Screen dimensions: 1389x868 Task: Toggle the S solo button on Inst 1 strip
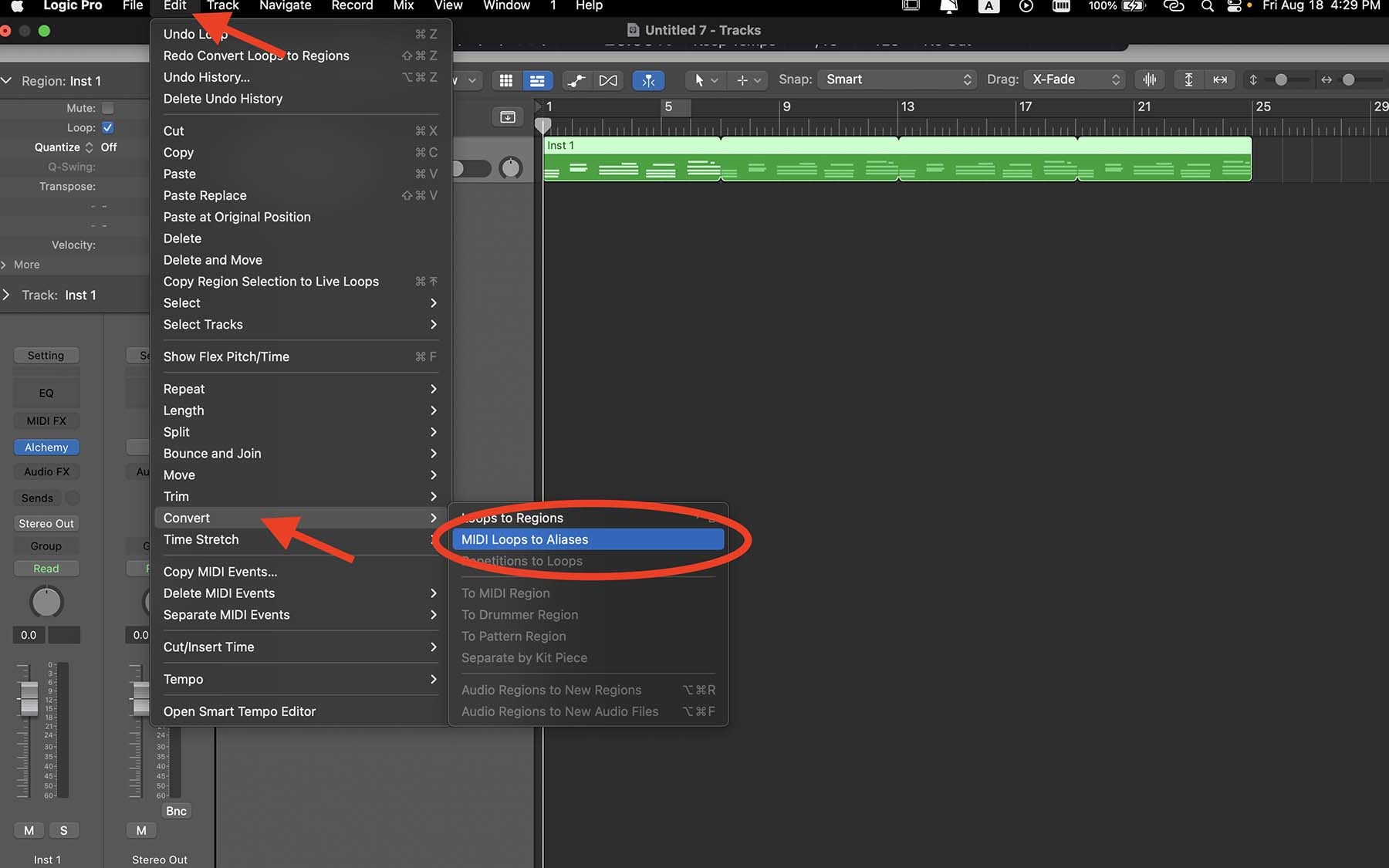pyautogui.click(x=64, y=830)
